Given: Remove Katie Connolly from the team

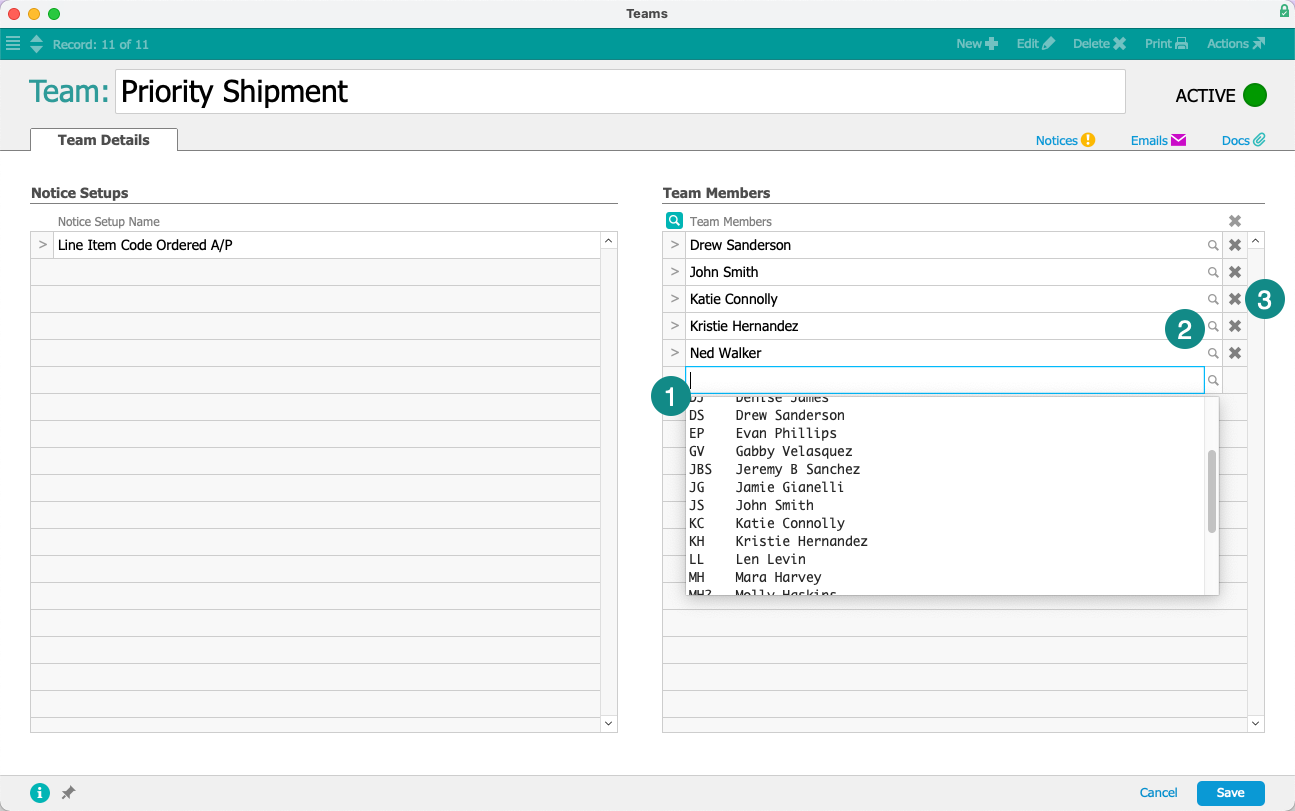Looking at the screenshot, I should [1235, 299].
